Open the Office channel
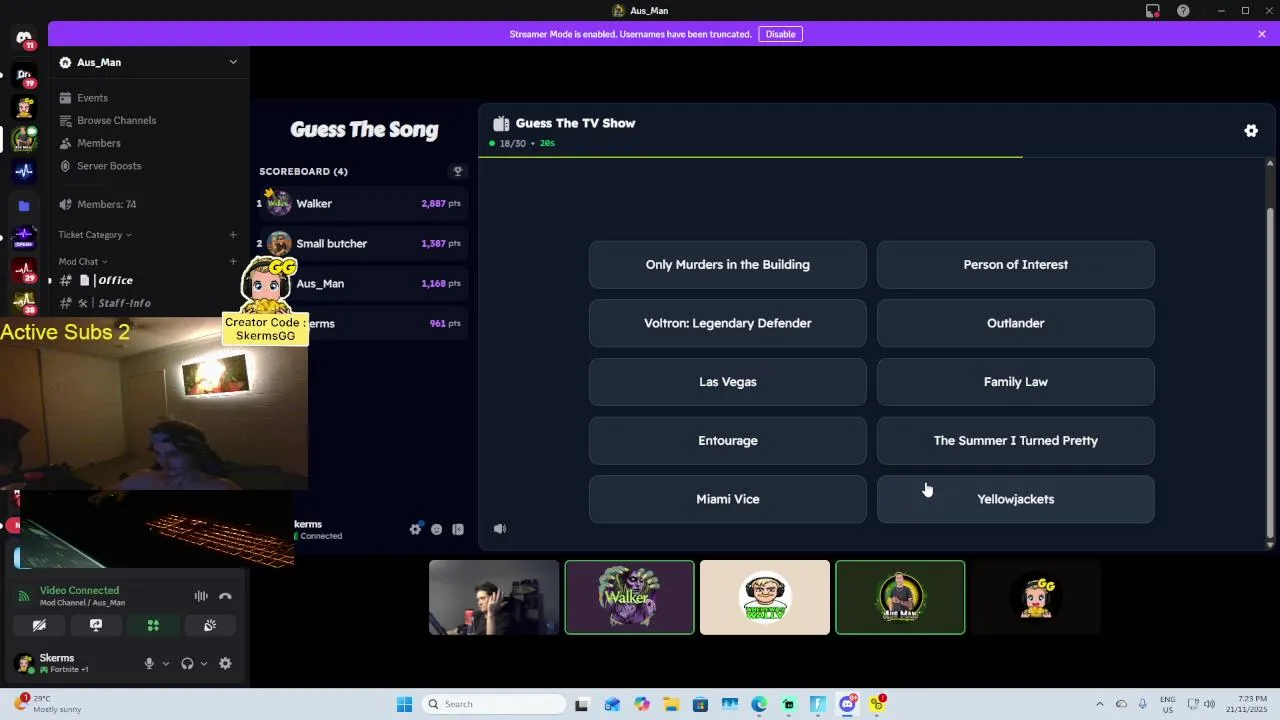 [x=149, y=281]
